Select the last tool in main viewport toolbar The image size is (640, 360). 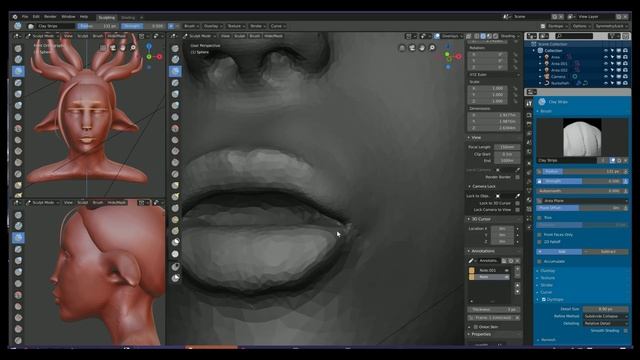[175, 278]
